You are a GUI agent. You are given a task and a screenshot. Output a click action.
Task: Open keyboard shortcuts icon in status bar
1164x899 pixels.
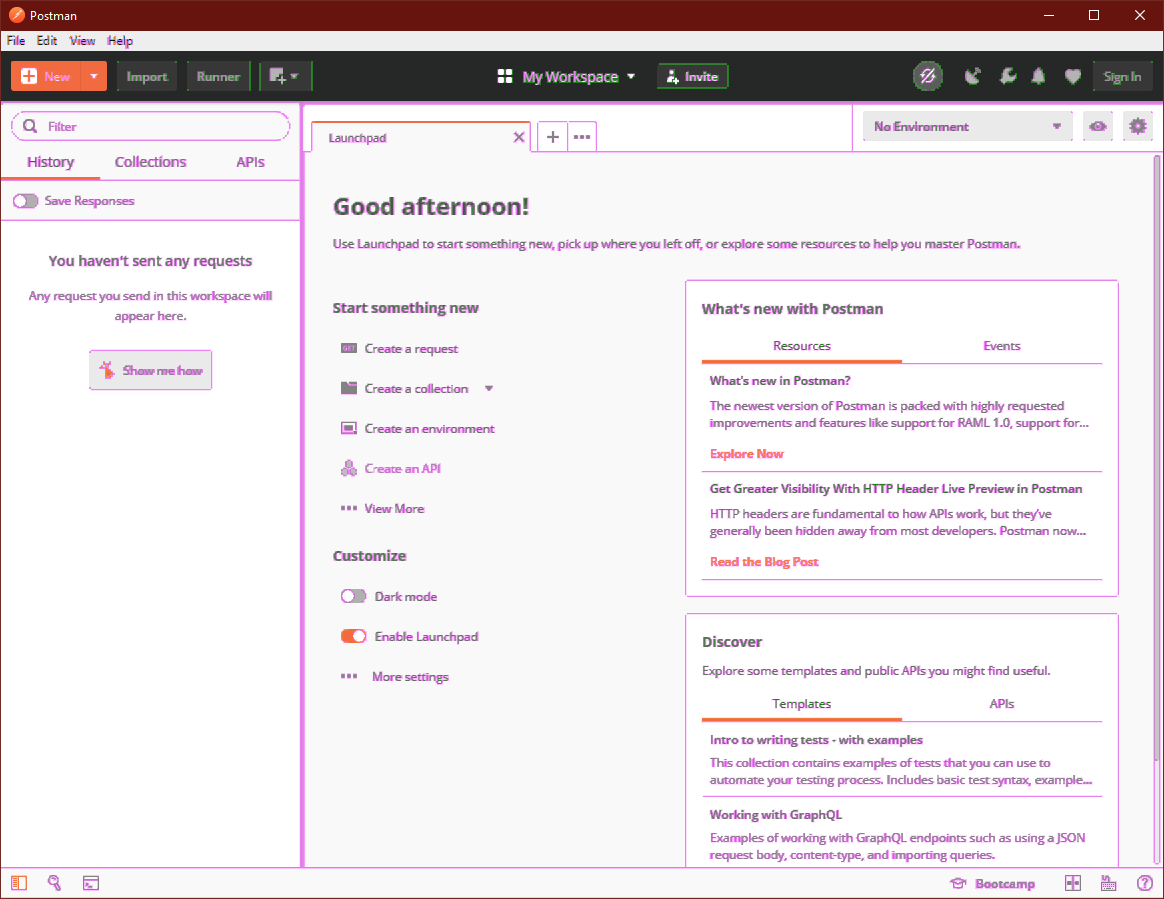pyautogui.click(x=1108, y=883)
